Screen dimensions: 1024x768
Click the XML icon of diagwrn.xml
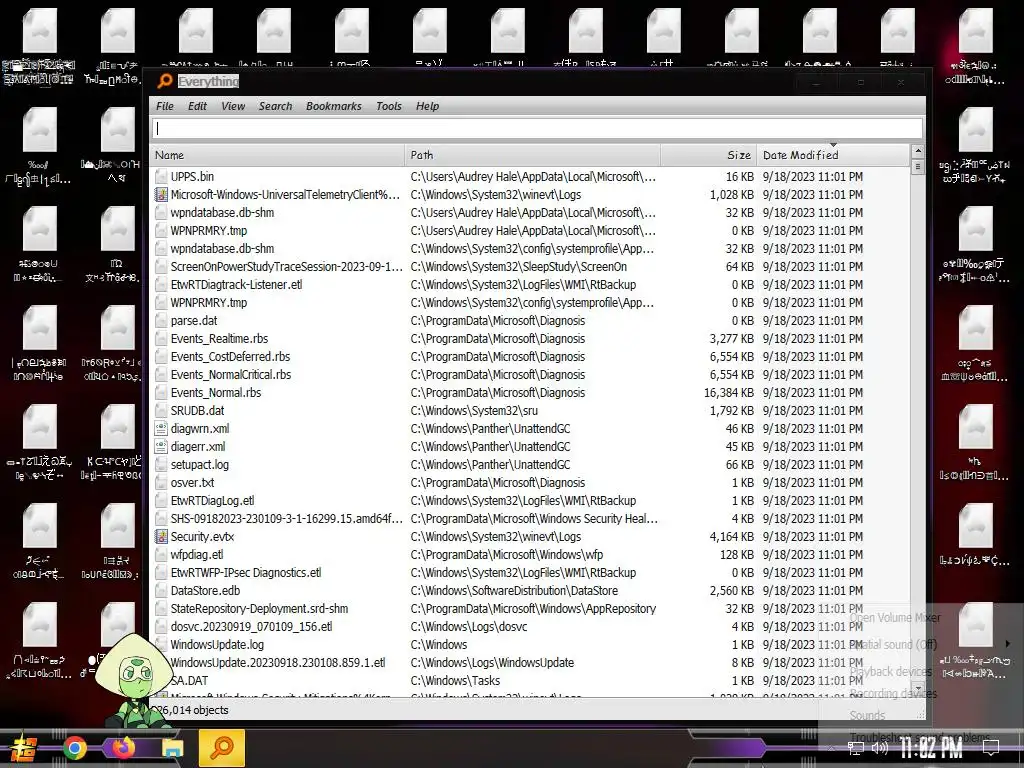tap(161, 428)
